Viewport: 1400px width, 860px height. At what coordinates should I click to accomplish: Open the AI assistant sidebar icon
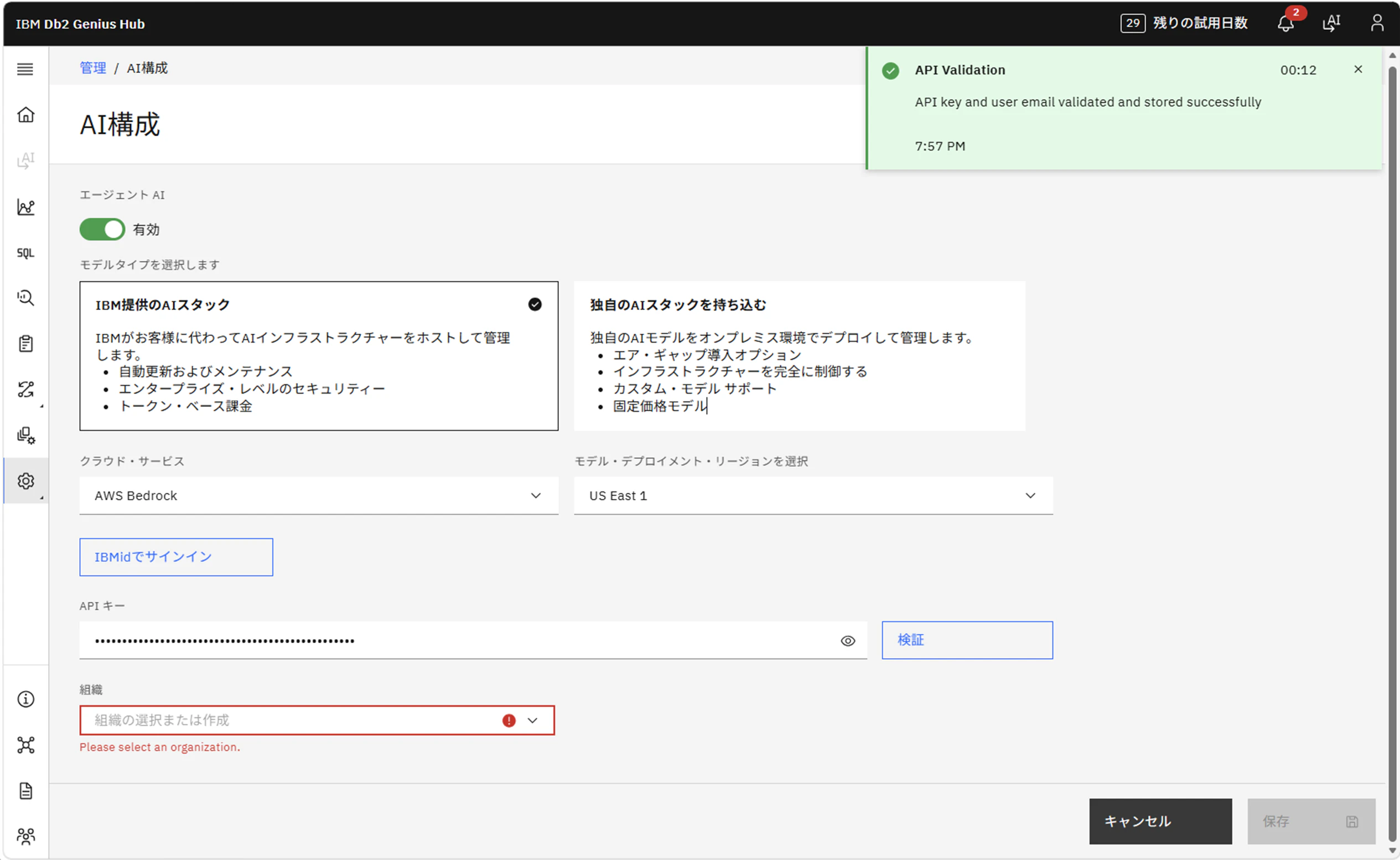tap(25, 160)
